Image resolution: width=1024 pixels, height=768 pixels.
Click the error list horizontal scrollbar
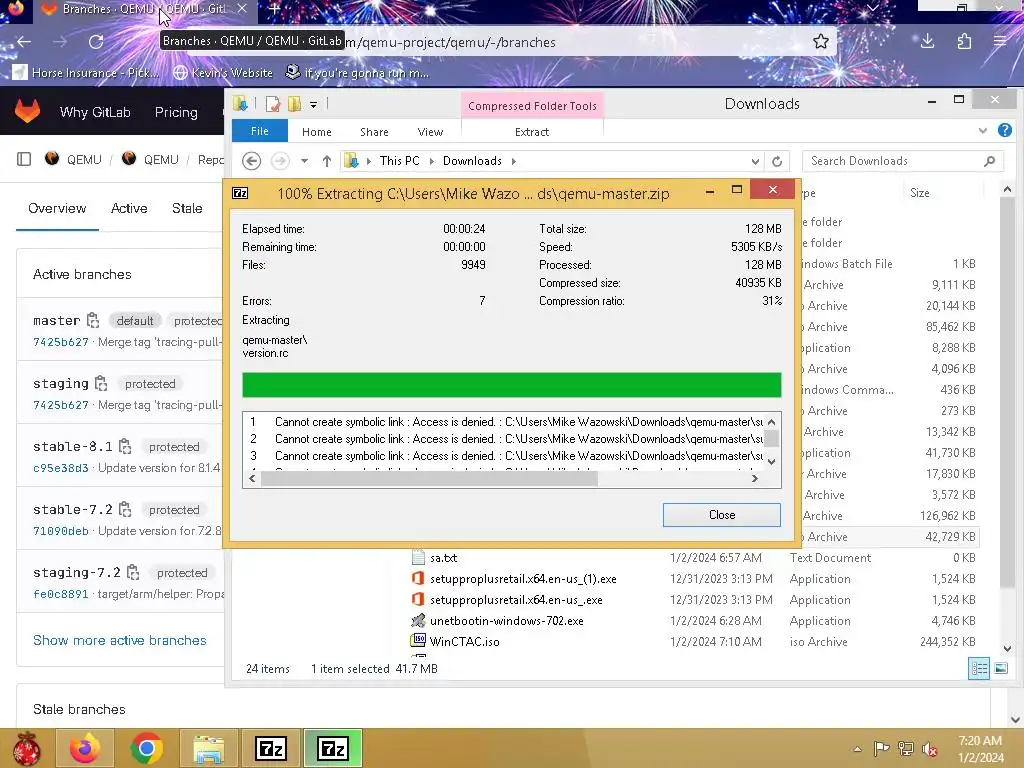click(x=429, y=478)
